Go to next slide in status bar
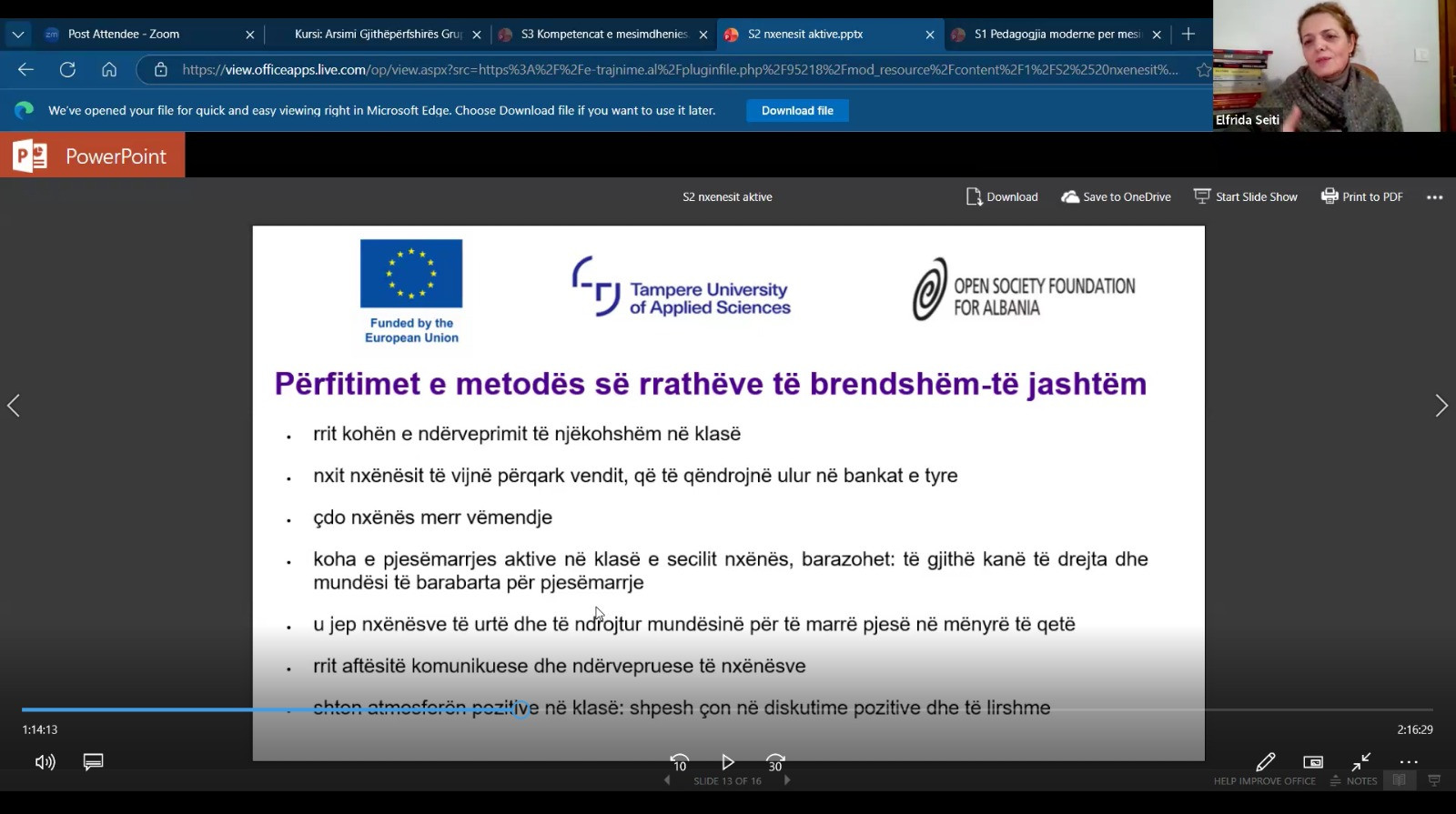This screenshot has height=814, width=1456. 787,780
